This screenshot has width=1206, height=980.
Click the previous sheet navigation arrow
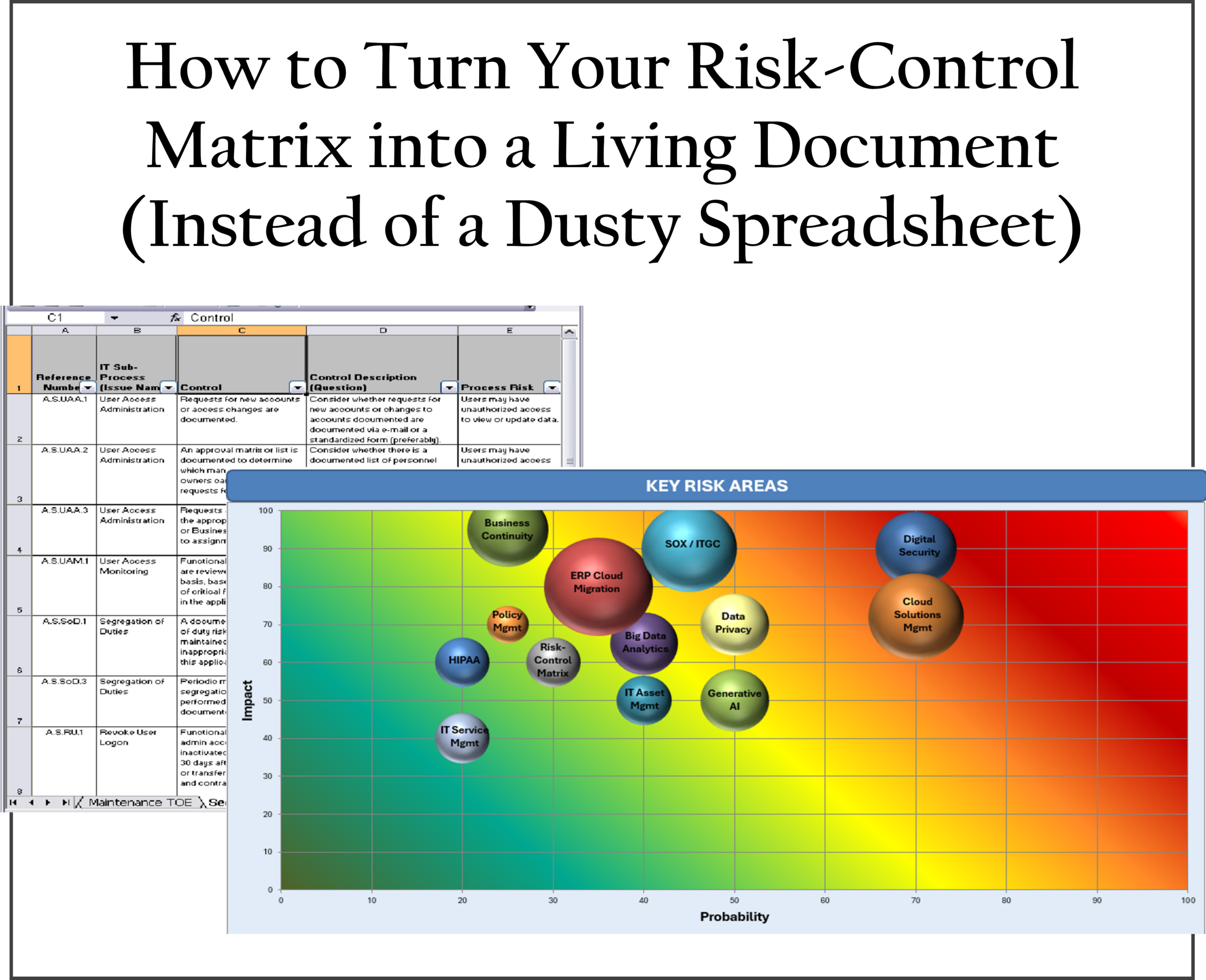click(x=31, y=802)
